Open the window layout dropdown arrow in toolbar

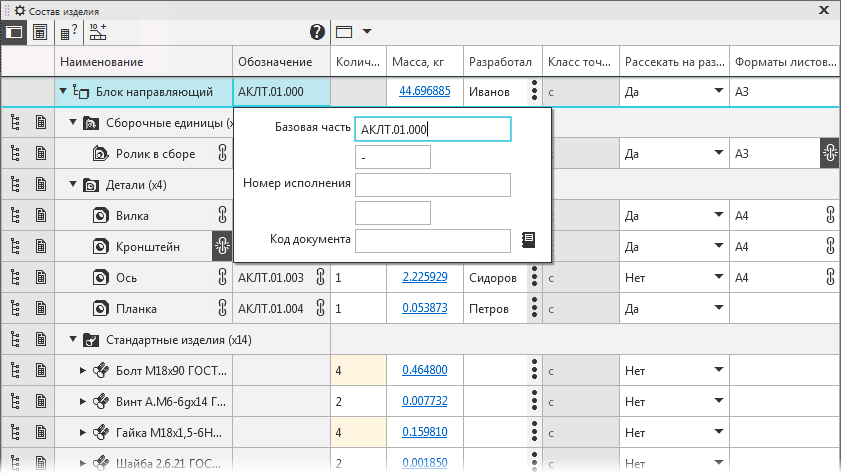(x=367, y=32)
